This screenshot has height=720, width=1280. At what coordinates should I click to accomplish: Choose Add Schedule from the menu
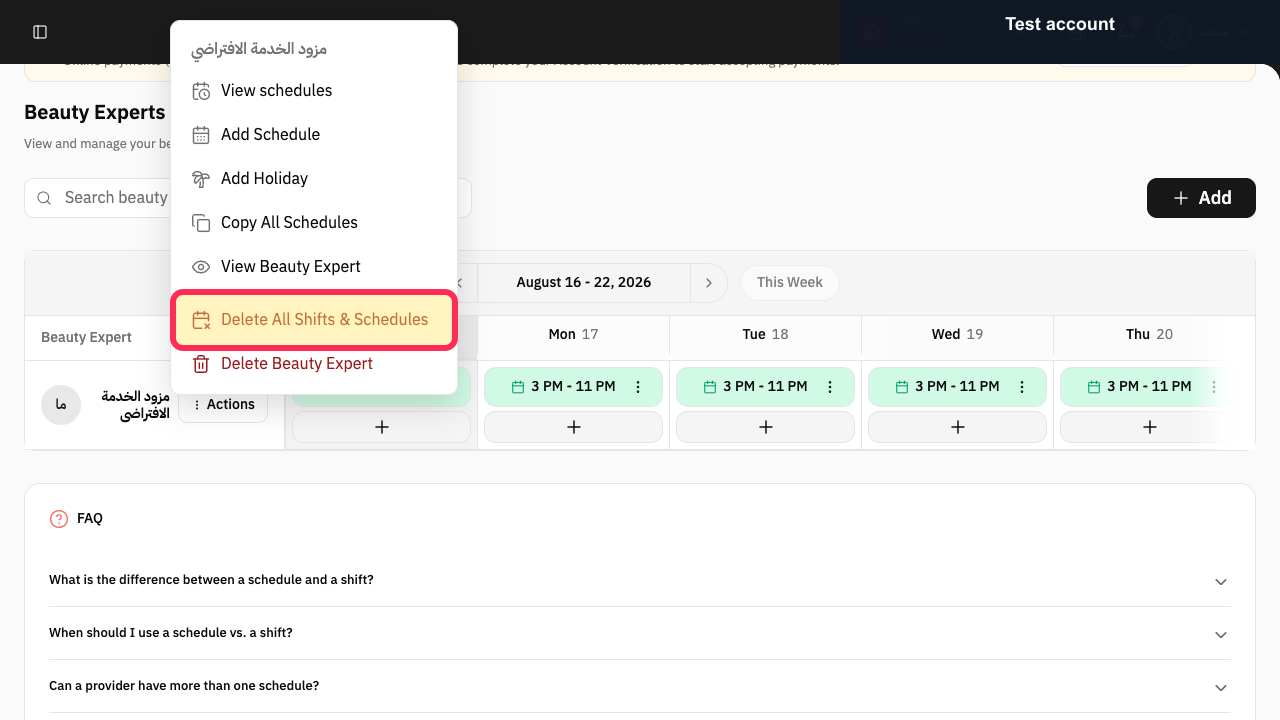click(x=314, y=135)
